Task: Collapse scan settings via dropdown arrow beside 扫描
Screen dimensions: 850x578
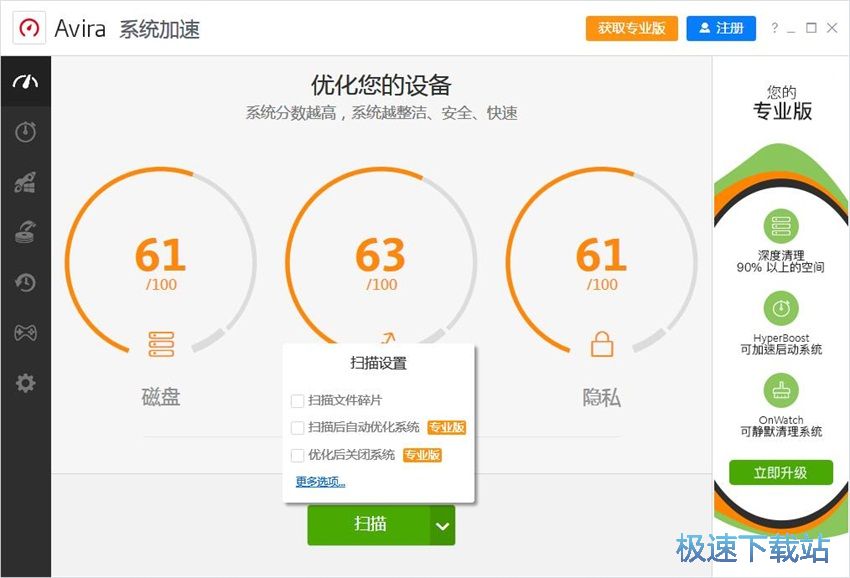Action: coord(442,525)
